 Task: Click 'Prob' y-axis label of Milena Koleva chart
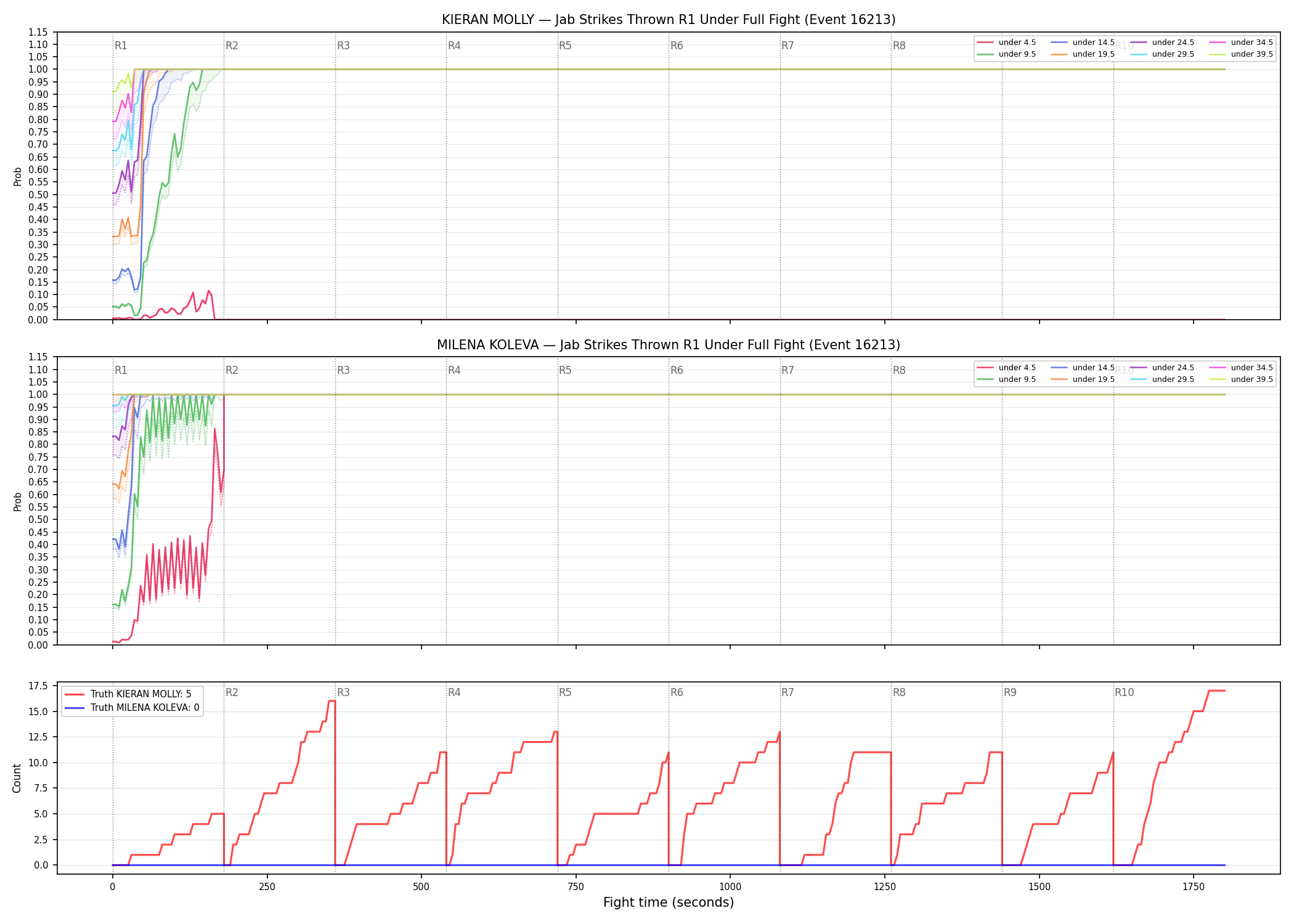click(18, 501)
